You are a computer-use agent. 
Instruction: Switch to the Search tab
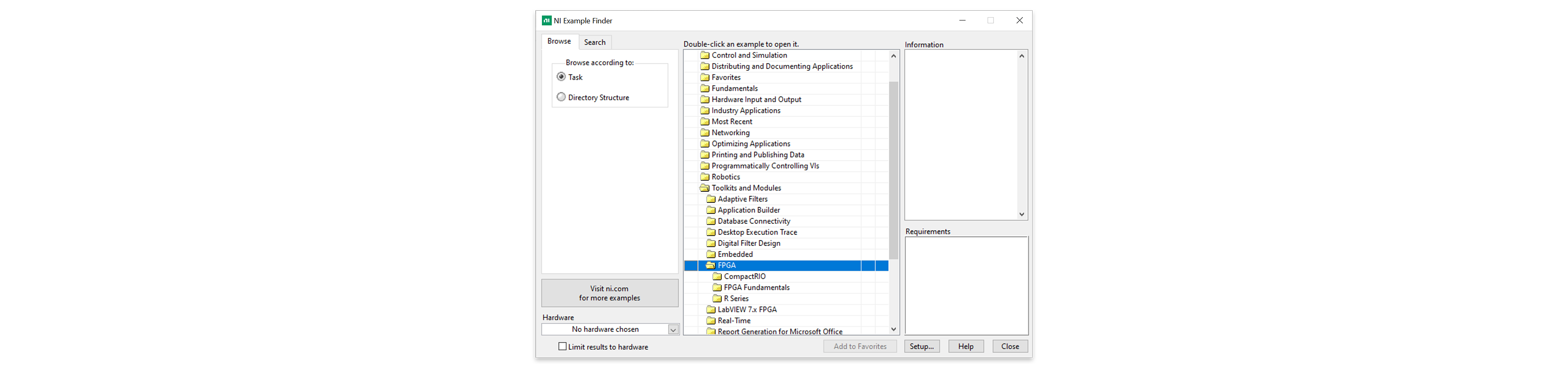click(595, 42)
